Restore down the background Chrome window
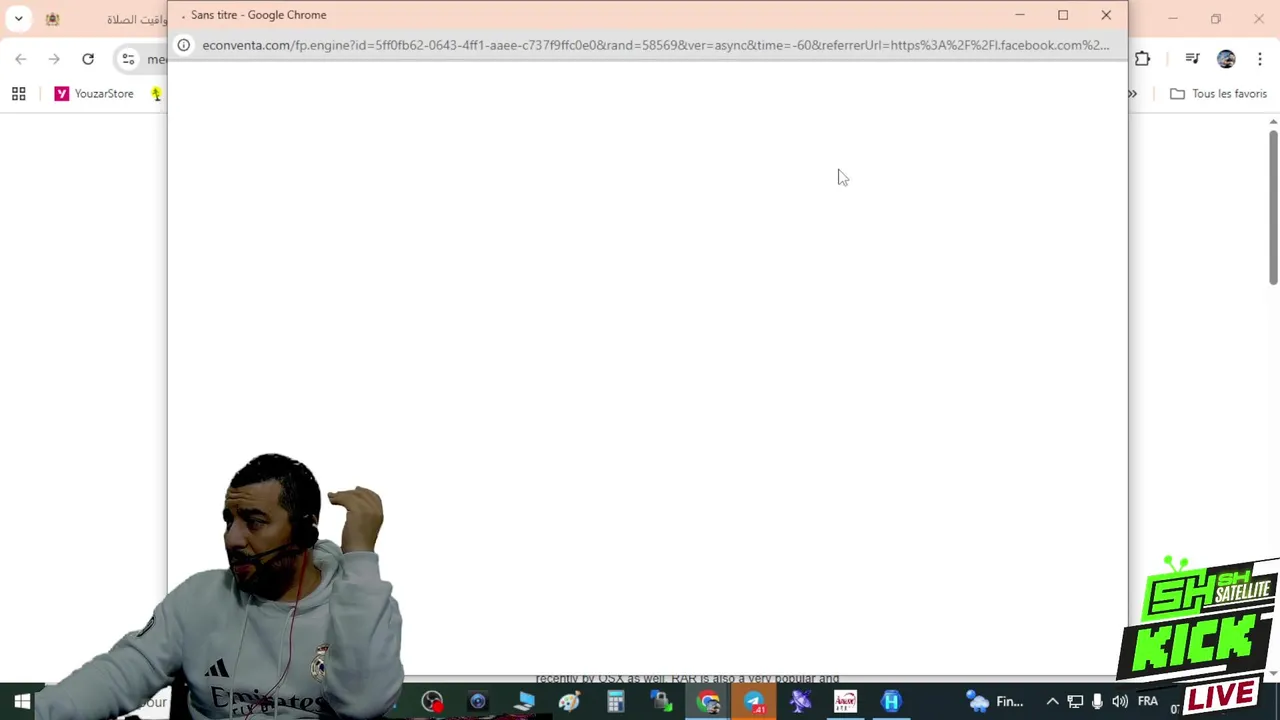Image resolution: width=1280 pixels, height=720 pixels. pos(1215,18)
